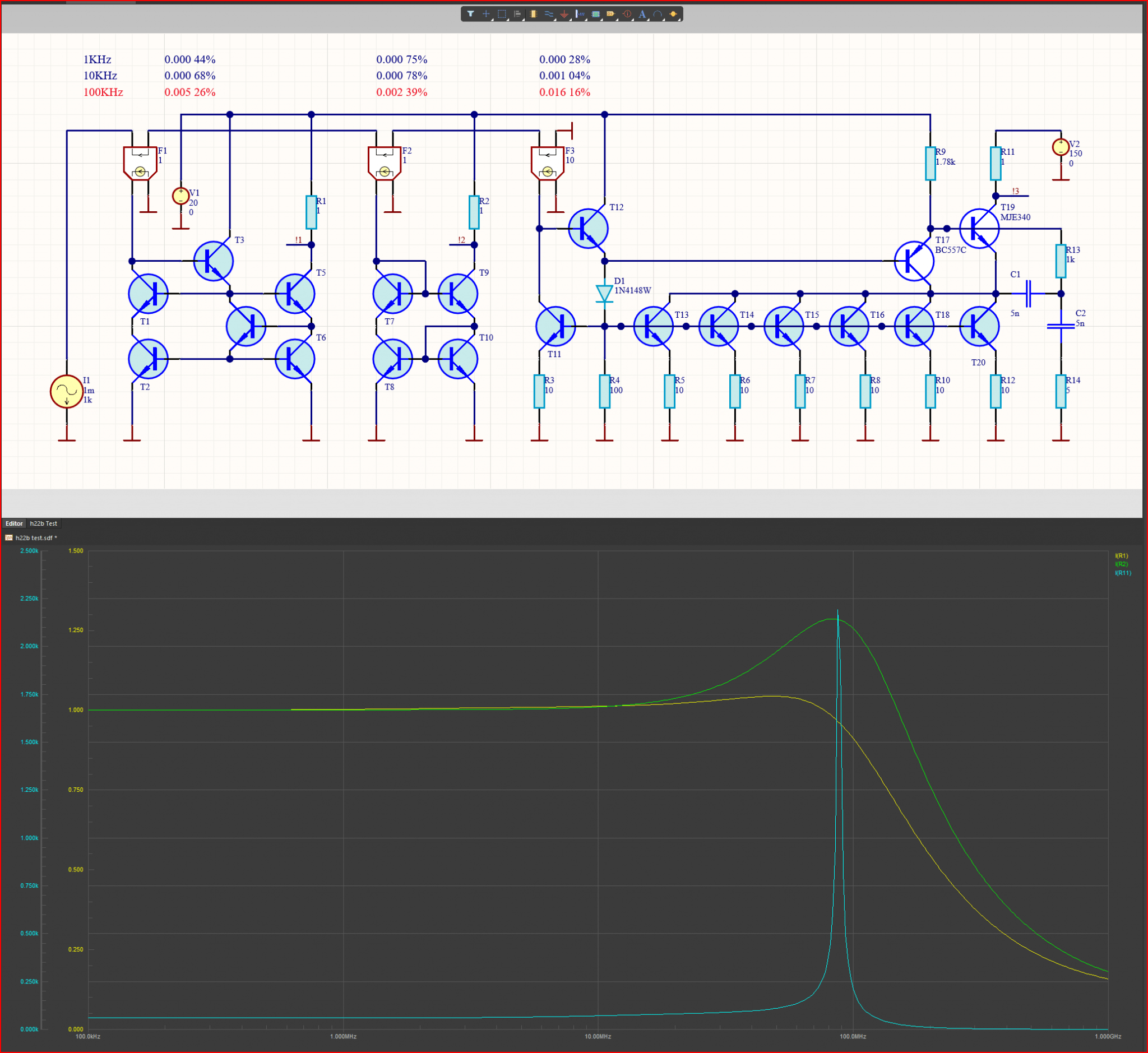Click the 0.000 75% value text
The height and width of the screenshot is (1053, 1148).
point(401,60)
